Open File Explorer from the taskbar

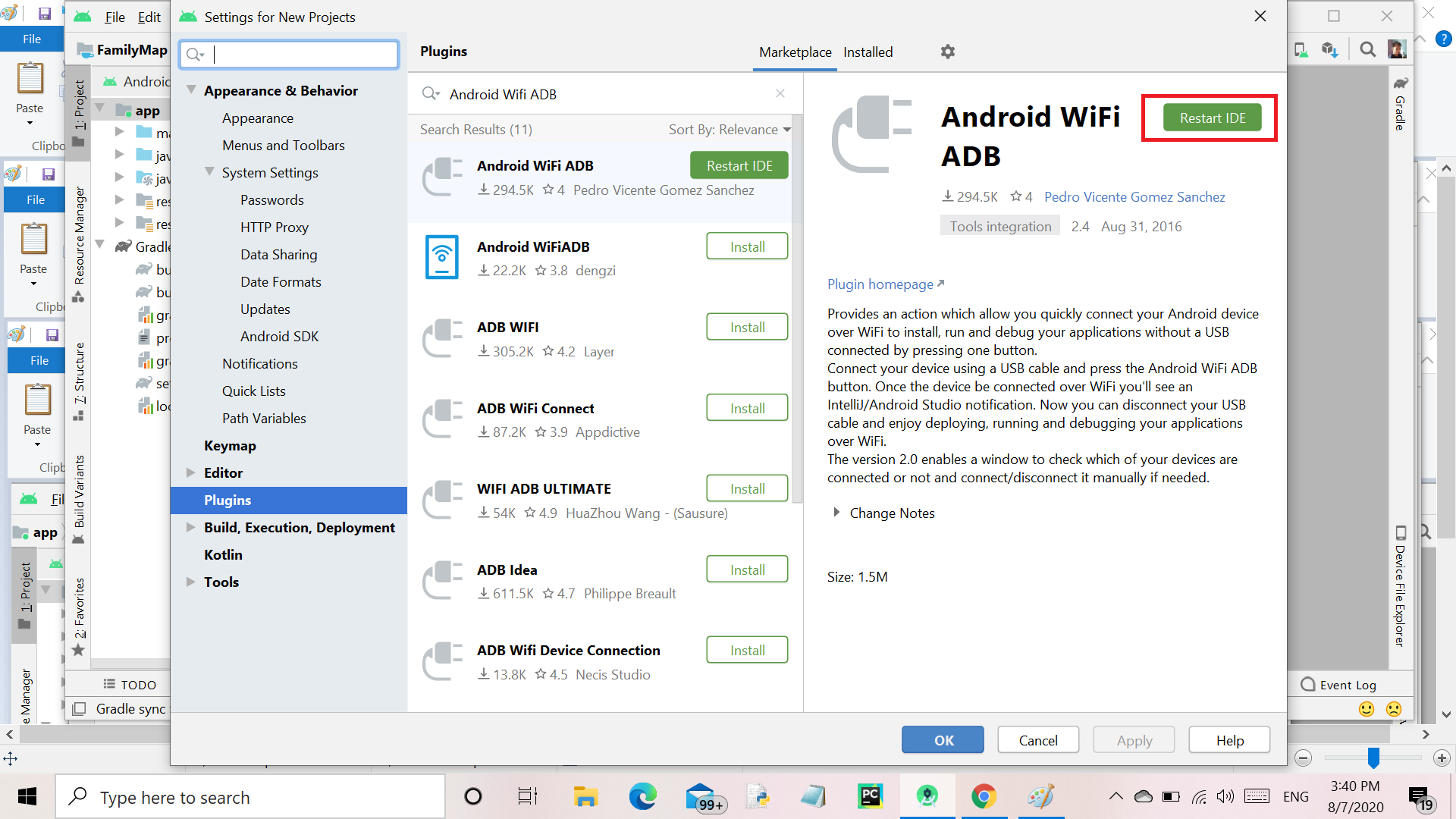[x=585, y=797]
